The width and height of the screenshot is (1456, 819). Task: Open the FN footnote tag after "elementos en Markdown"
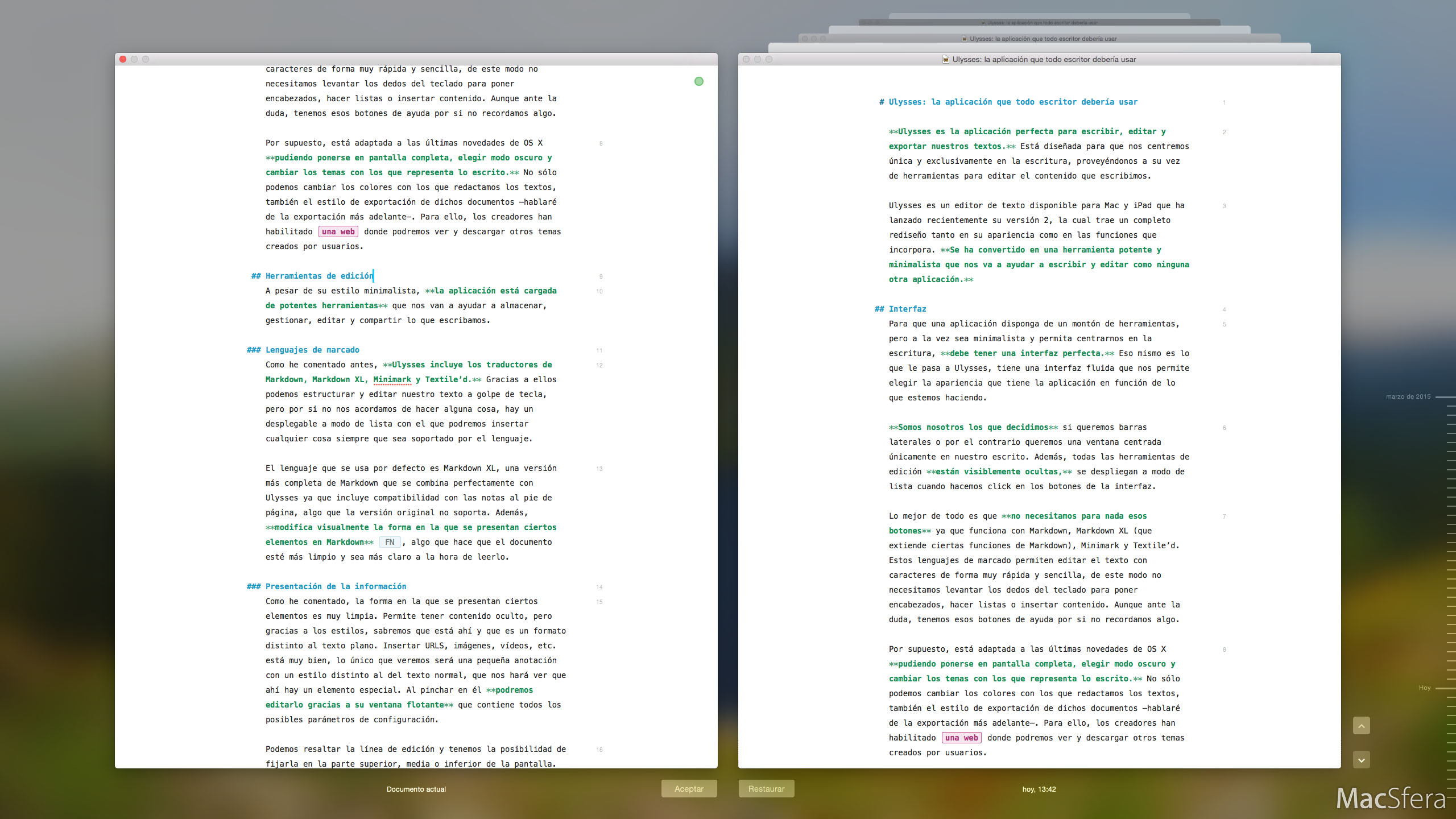tap(390, 542)
